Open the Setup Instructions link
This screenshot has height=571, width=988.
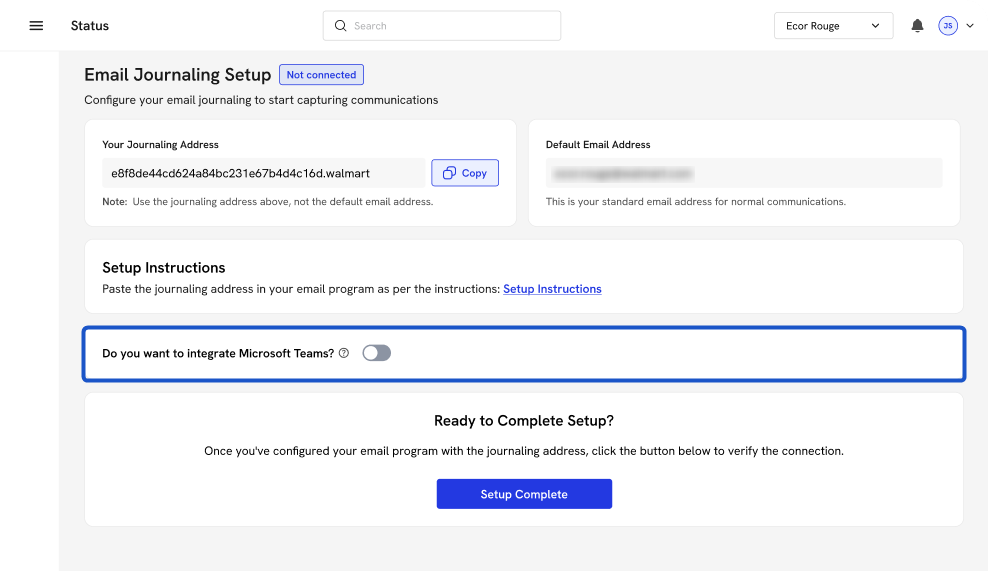[552, 289]
